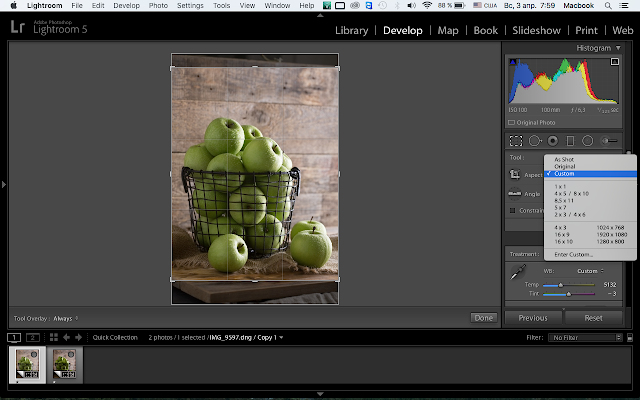Select the Radial Filter tool
Viewport: 640px width, 400px height.
click(587, 141)
